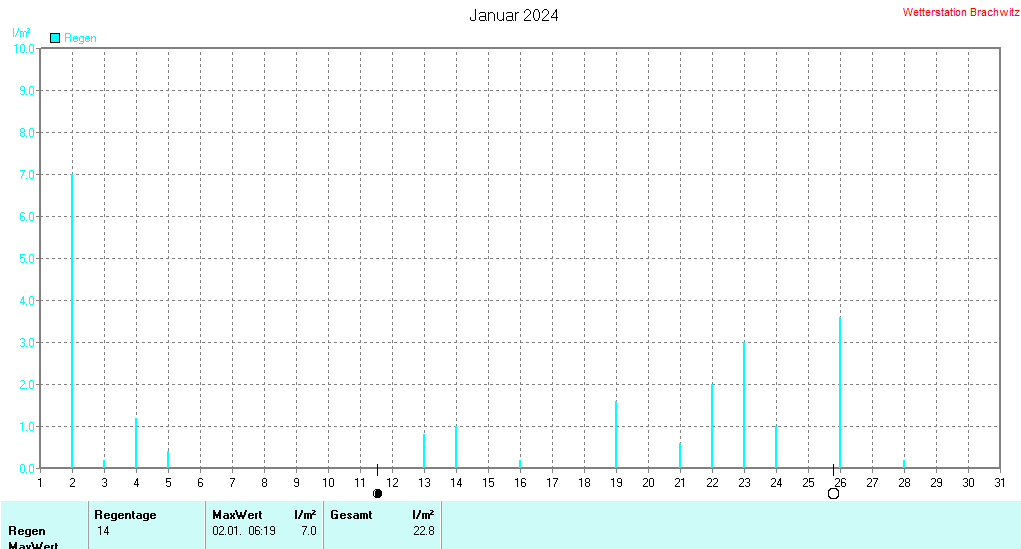This screenshot has width=1021, height=549.
Task: Click the 10.0 y-axis label
Action: click(x=24, y=49)
